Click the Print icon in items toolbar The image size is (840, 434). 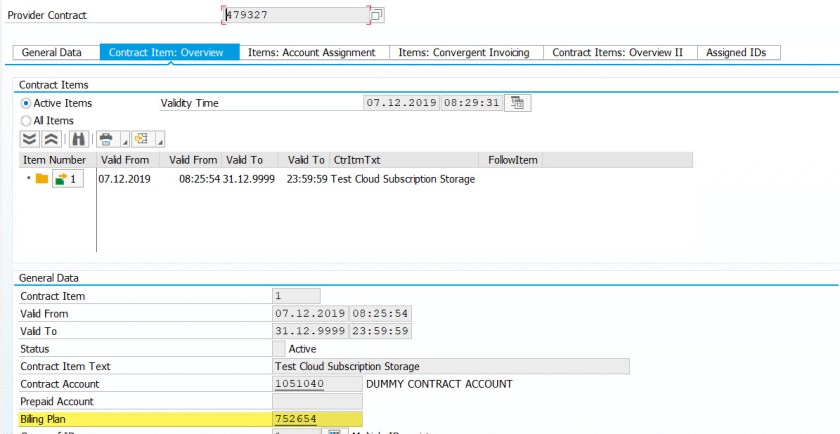pyautogui.click(x=105, y=139)
